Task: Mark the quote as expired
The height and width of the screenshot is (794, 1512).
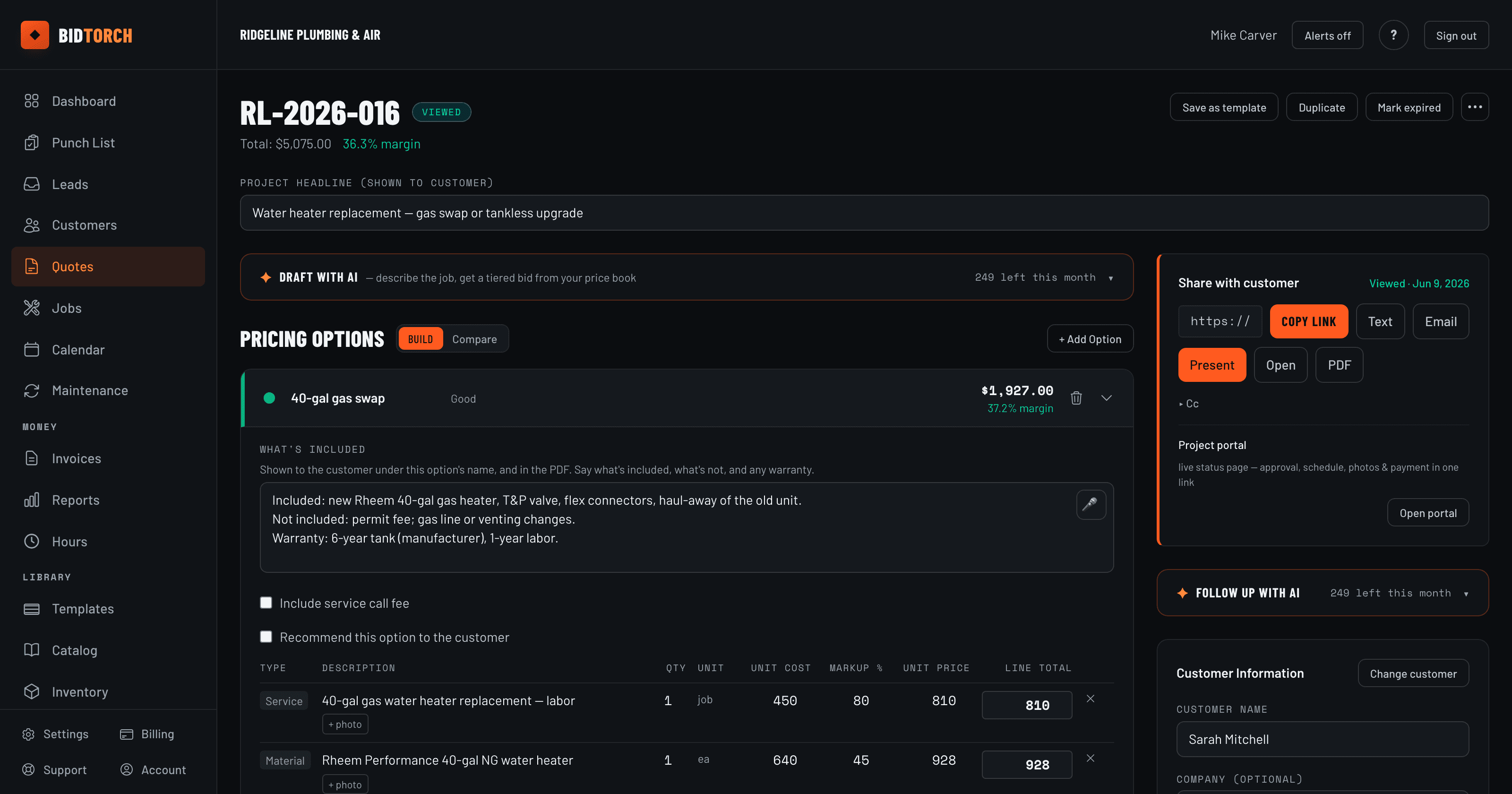Action: pos(1409,107)
